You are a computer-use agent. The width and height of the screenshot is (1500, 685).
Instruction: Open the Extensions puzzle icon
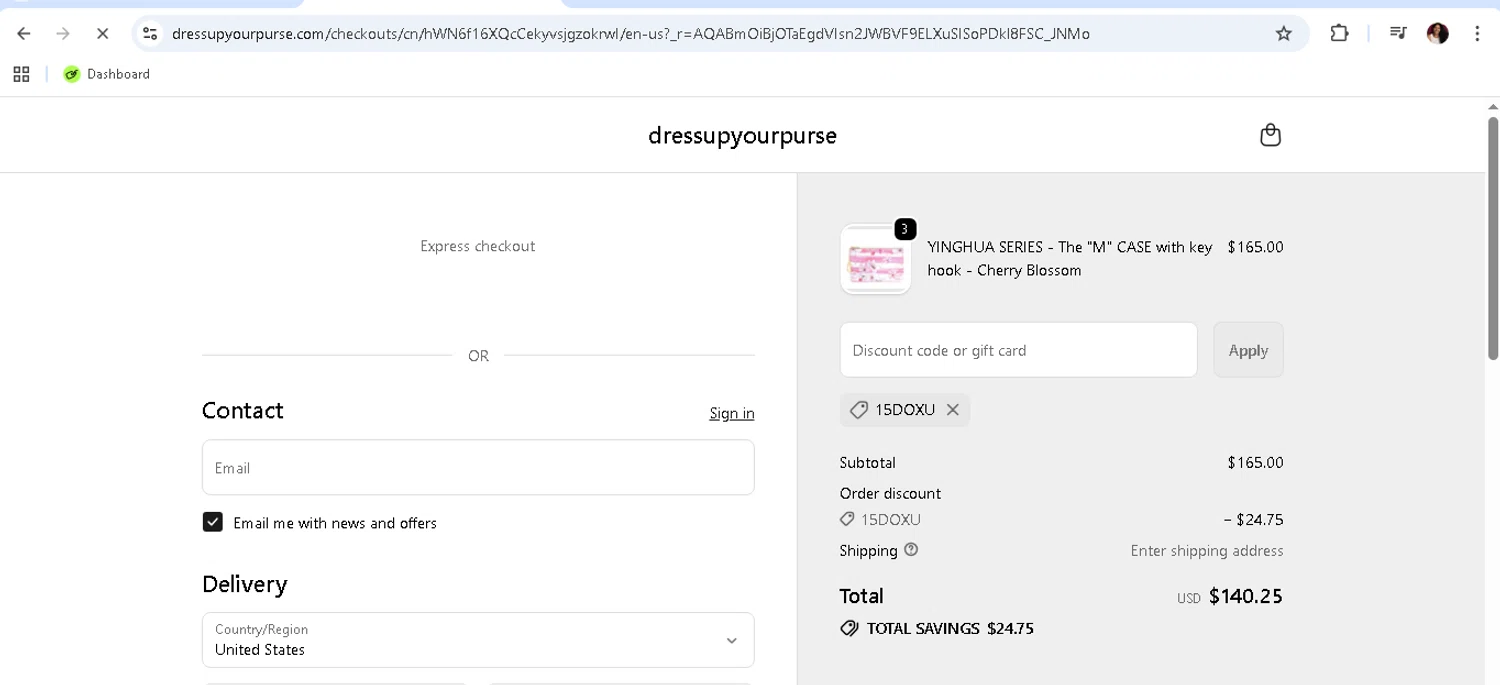click(1339, 33)
